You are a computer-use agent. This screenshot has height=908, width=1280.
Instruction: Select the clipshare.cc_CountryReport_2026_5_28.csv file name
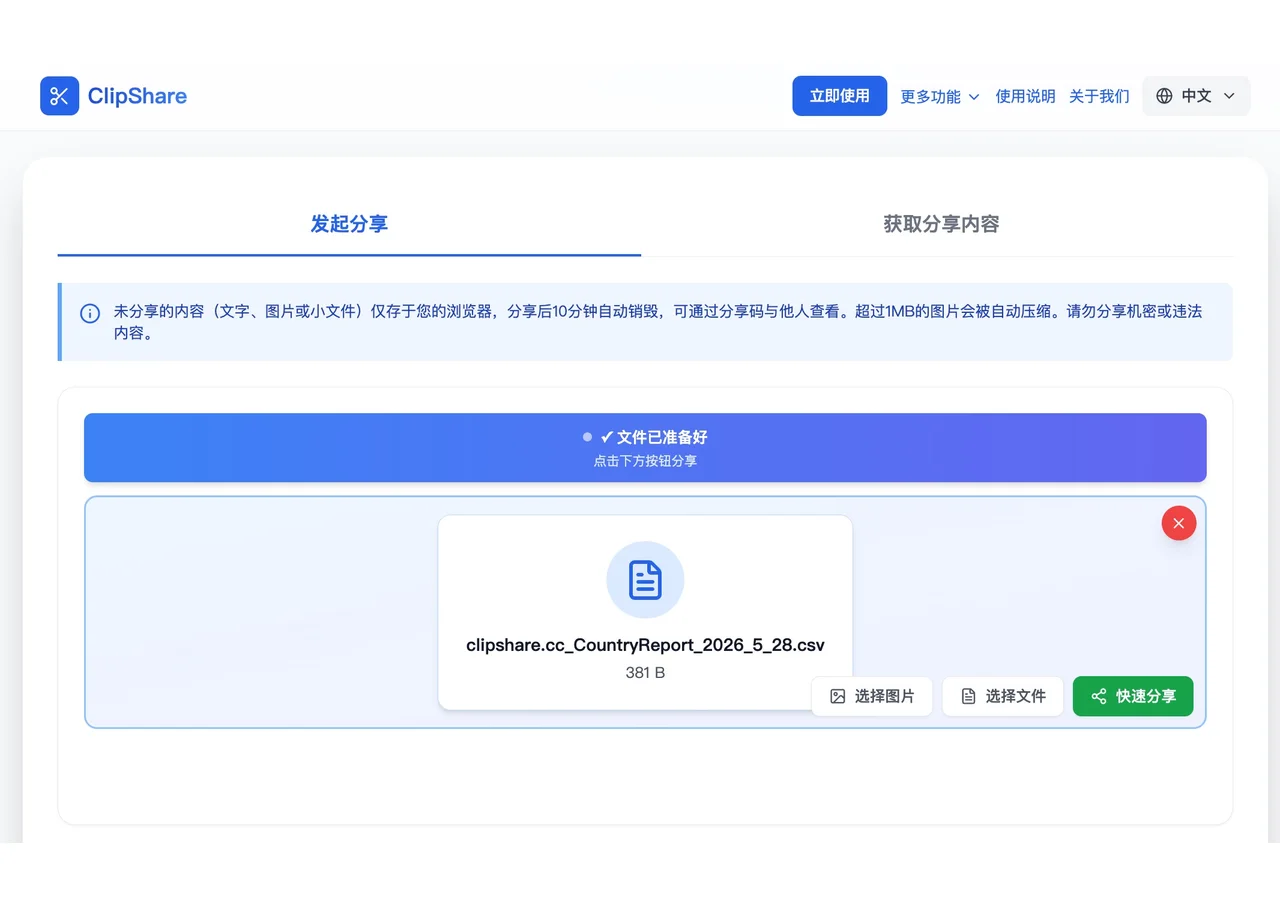pos(645,645)
